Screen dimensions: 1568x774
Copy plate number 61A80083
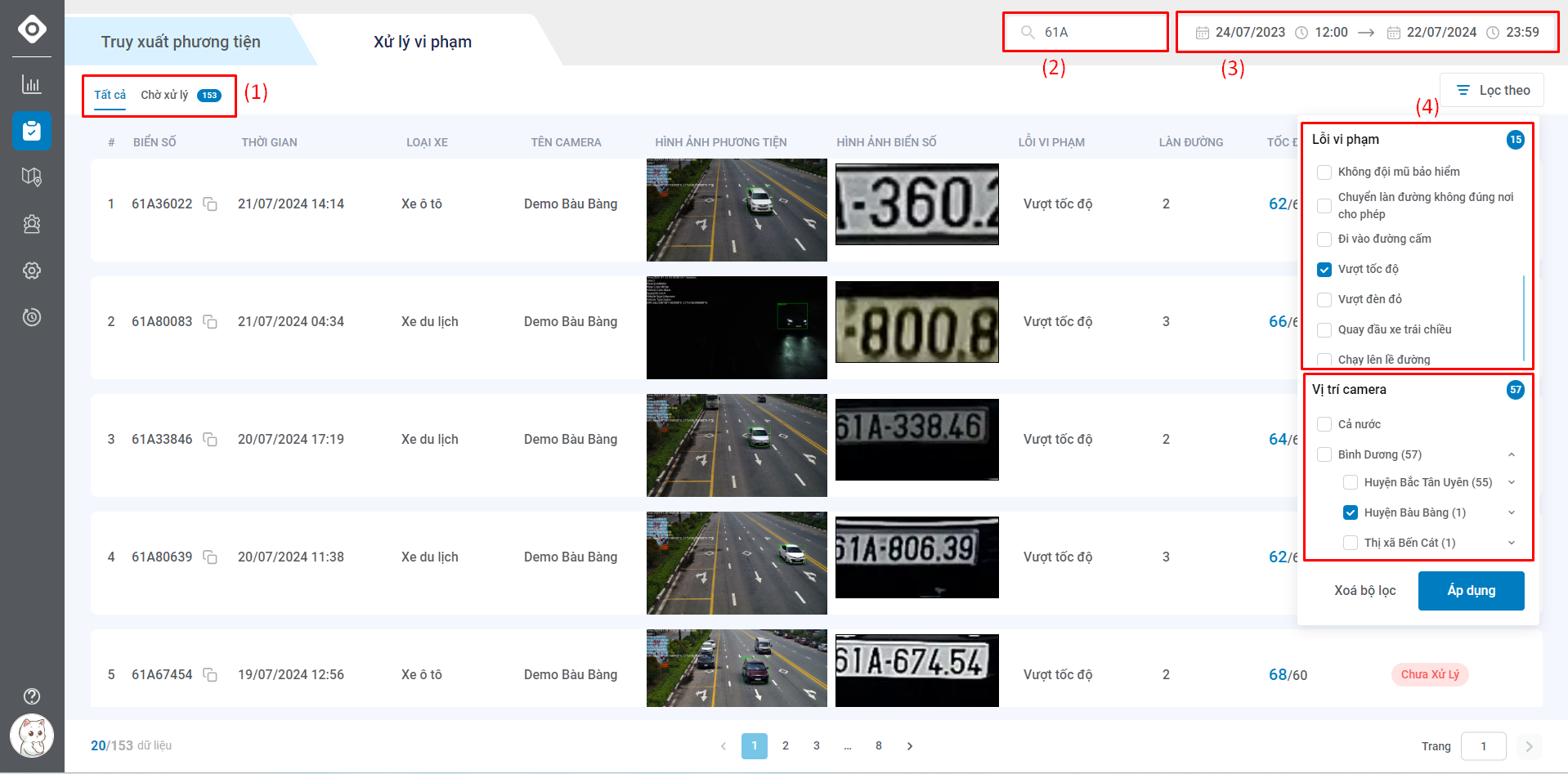210,322
